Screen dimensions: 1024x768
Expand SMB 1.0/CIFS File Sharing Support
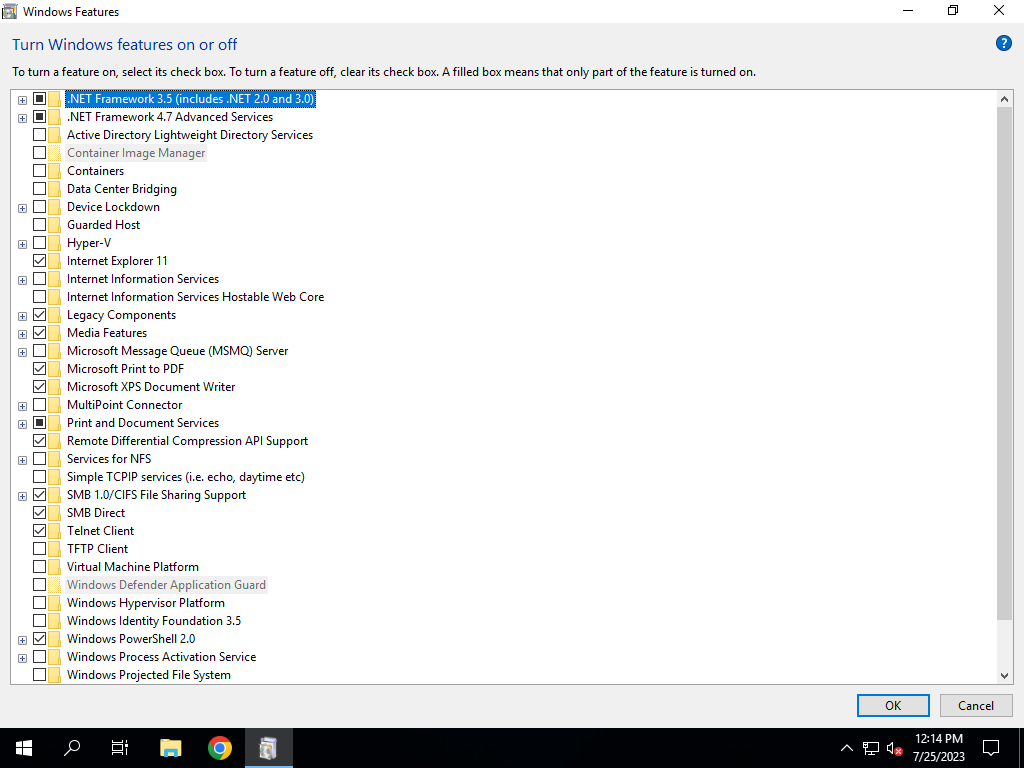[x=22, y=496]
